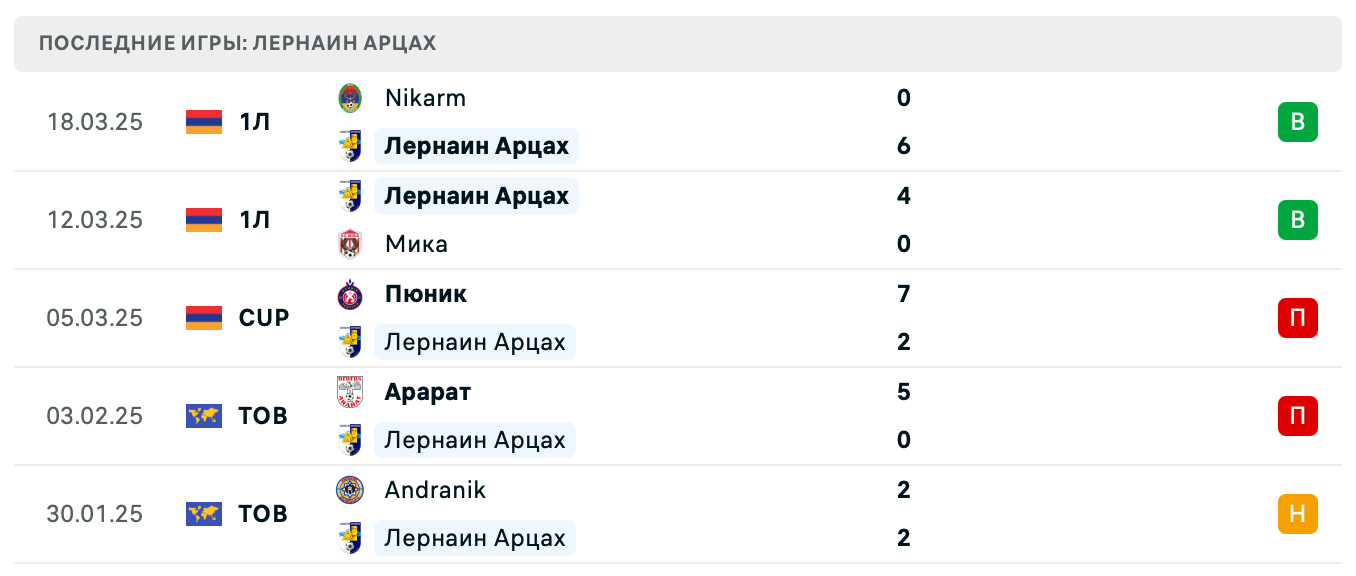Click the green В badge for the Nikarm match

click(x=1297, y=122)
